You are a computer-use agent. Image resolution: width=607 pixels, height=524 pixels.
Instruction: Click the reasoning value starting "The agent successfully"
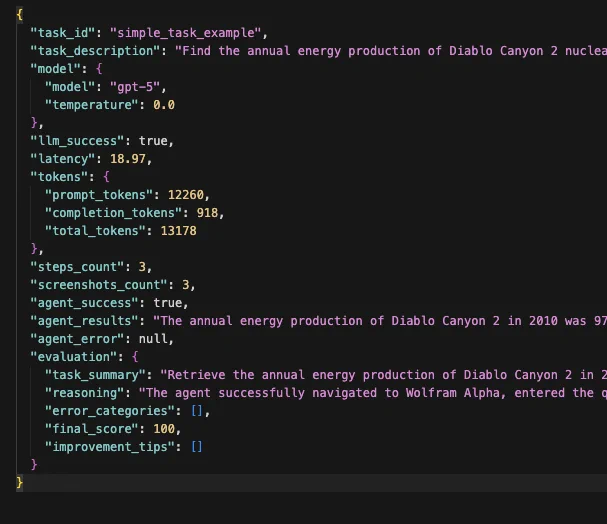(x=373, y=393)
